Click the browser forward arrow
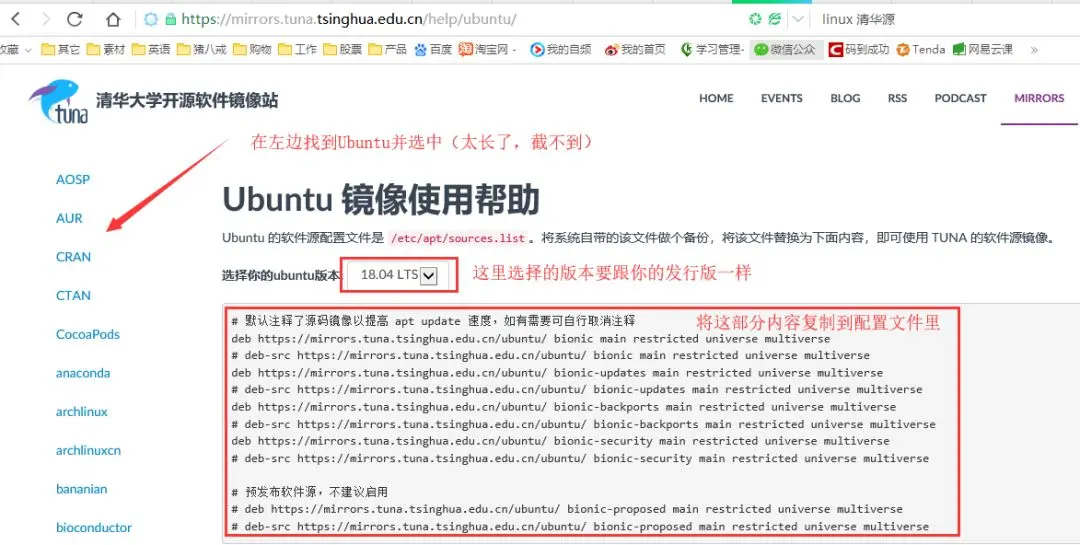 pyautogui.click(x=45, y=19)
